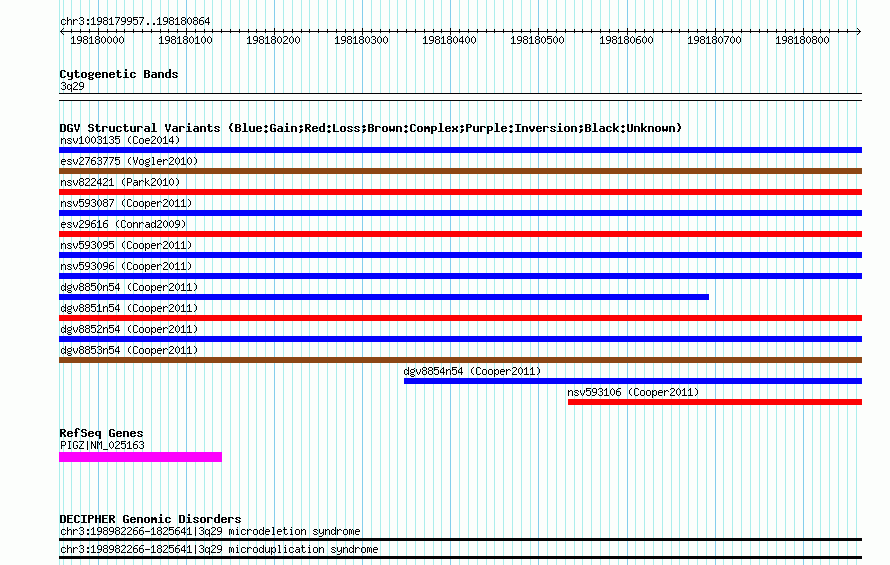Click the nsv593096 (Cooper2011) label
Viewport: 890px width, 565px height.
click(126, 266)
